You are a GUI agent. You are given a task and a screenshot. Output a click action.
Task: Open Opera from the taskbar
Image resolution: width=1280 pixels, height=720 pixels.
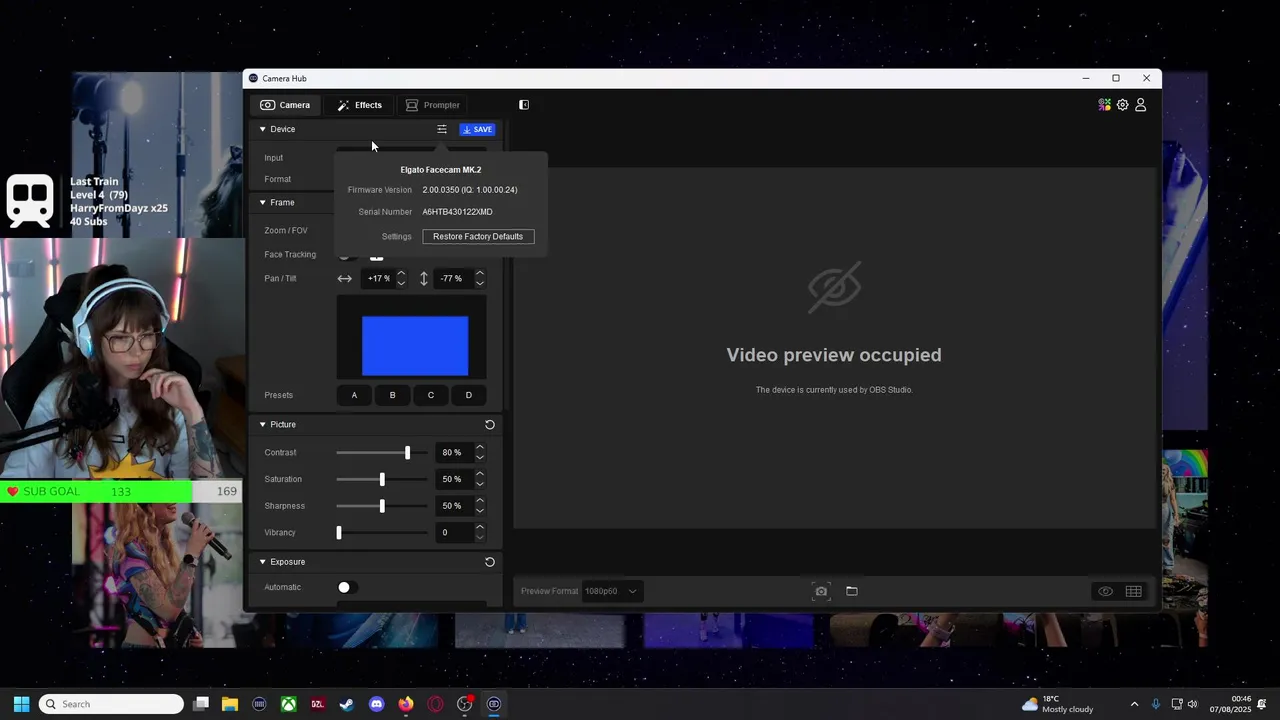tap(435, 704)
